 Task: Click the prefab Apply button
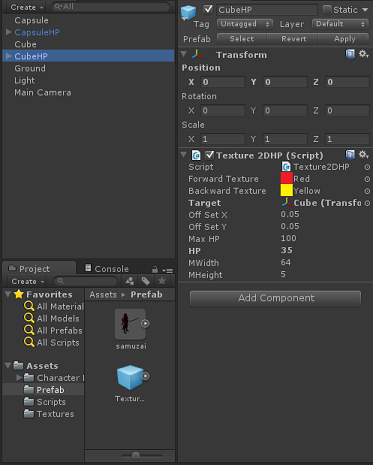tap(345, 39)
